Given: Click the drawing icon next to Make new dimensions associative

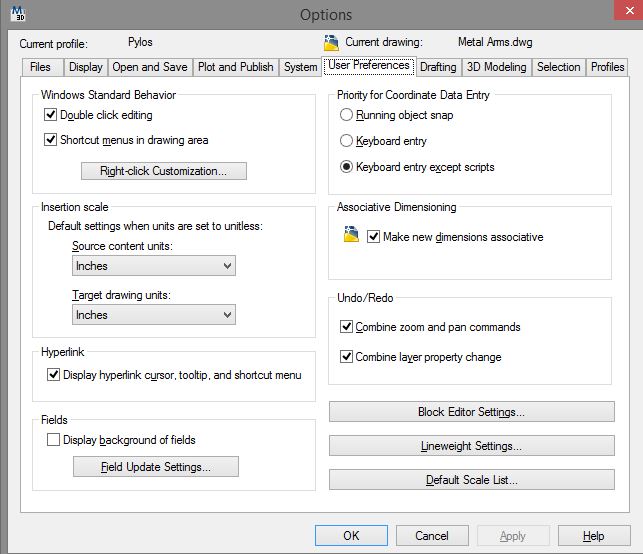Looking at the screenshot, I should (x=351, y=234).
